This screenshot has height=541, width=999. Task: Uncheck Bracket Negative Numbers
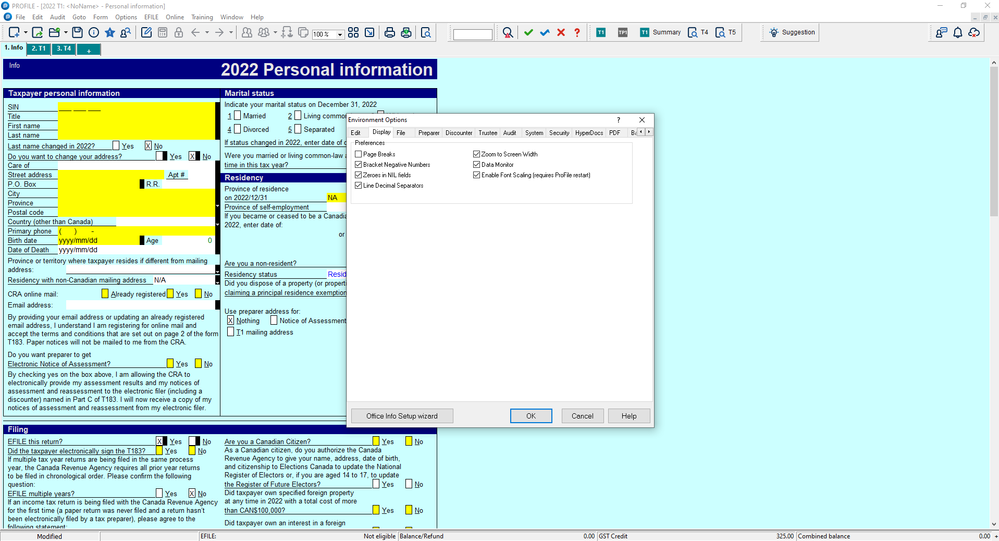[x=358, y=164]
